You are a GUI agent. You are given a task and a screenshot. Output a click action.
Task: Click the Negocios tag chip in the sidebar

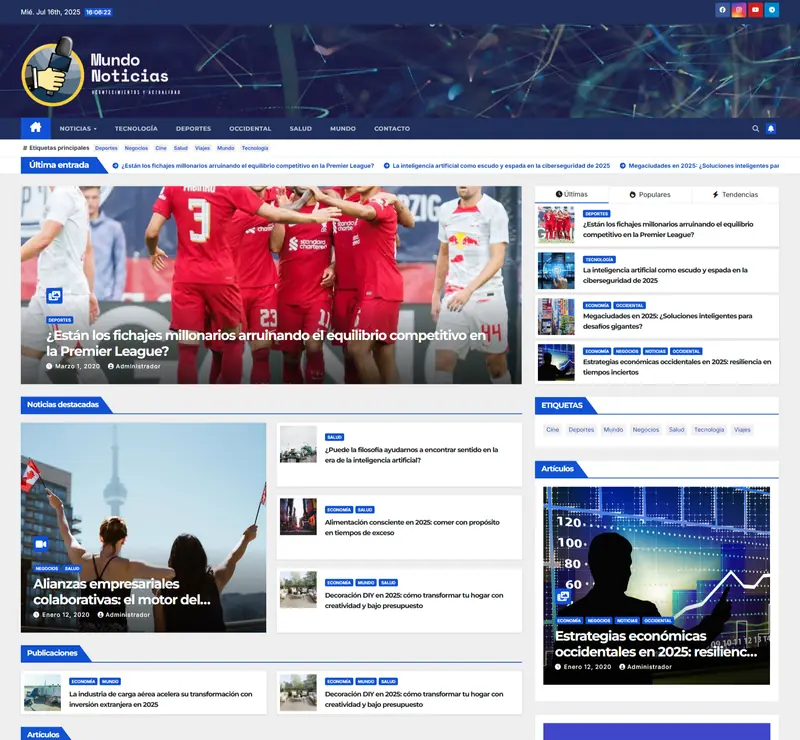(x=644, y=430)
